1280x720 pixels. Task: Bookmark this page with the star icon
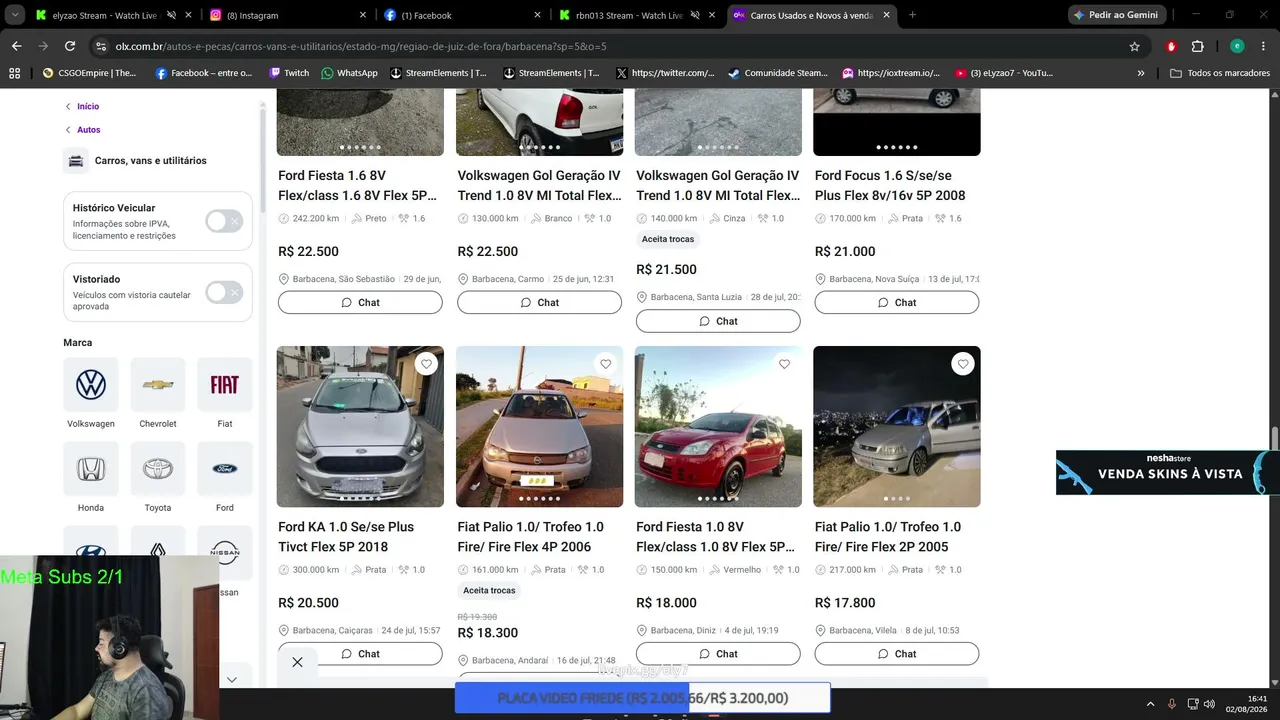point(1134,46)
